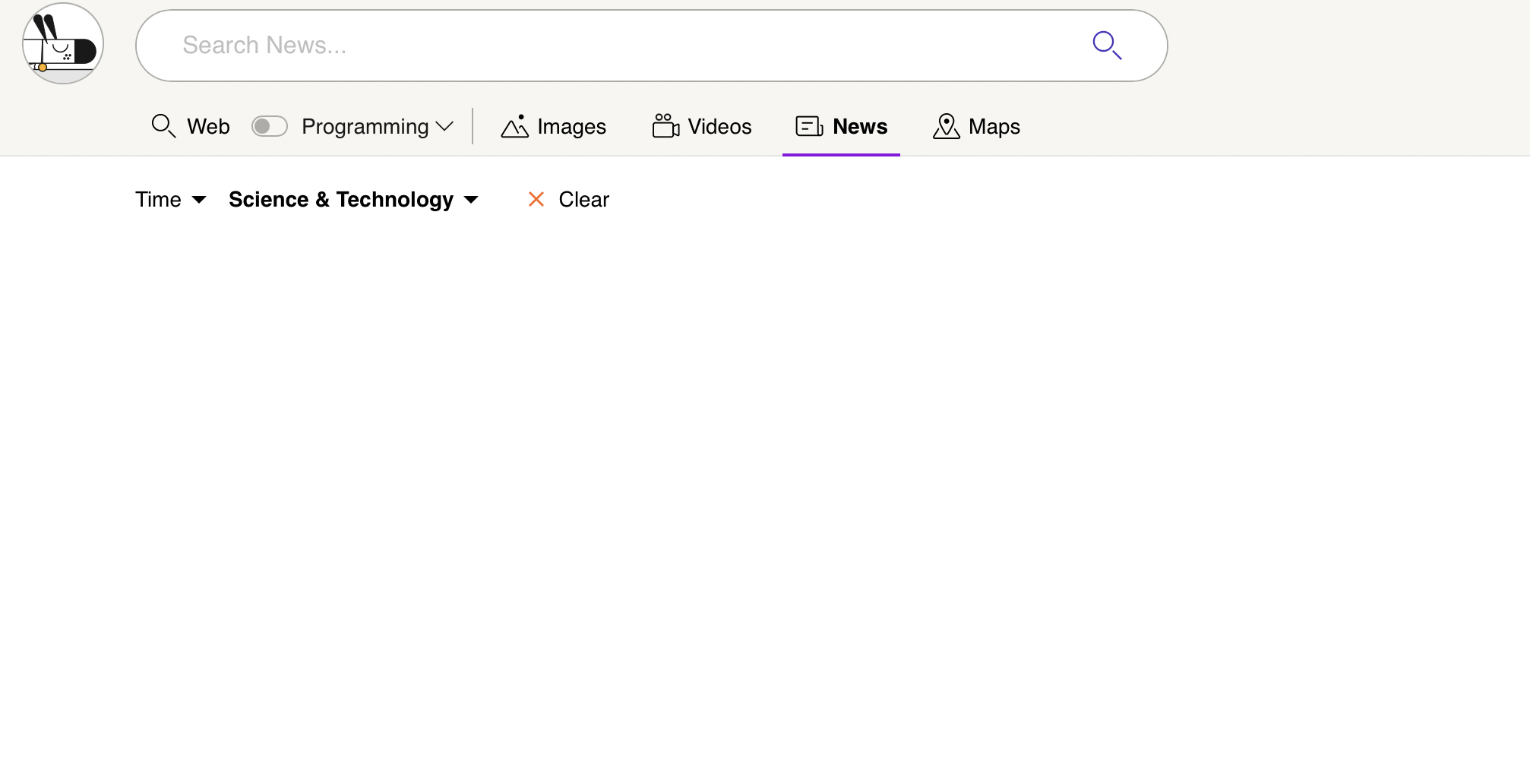Image resolution: width=1530 pixels, height=784 pixels.
Task: Click the Kagi dog logo
Action: [x=63, y=44]
